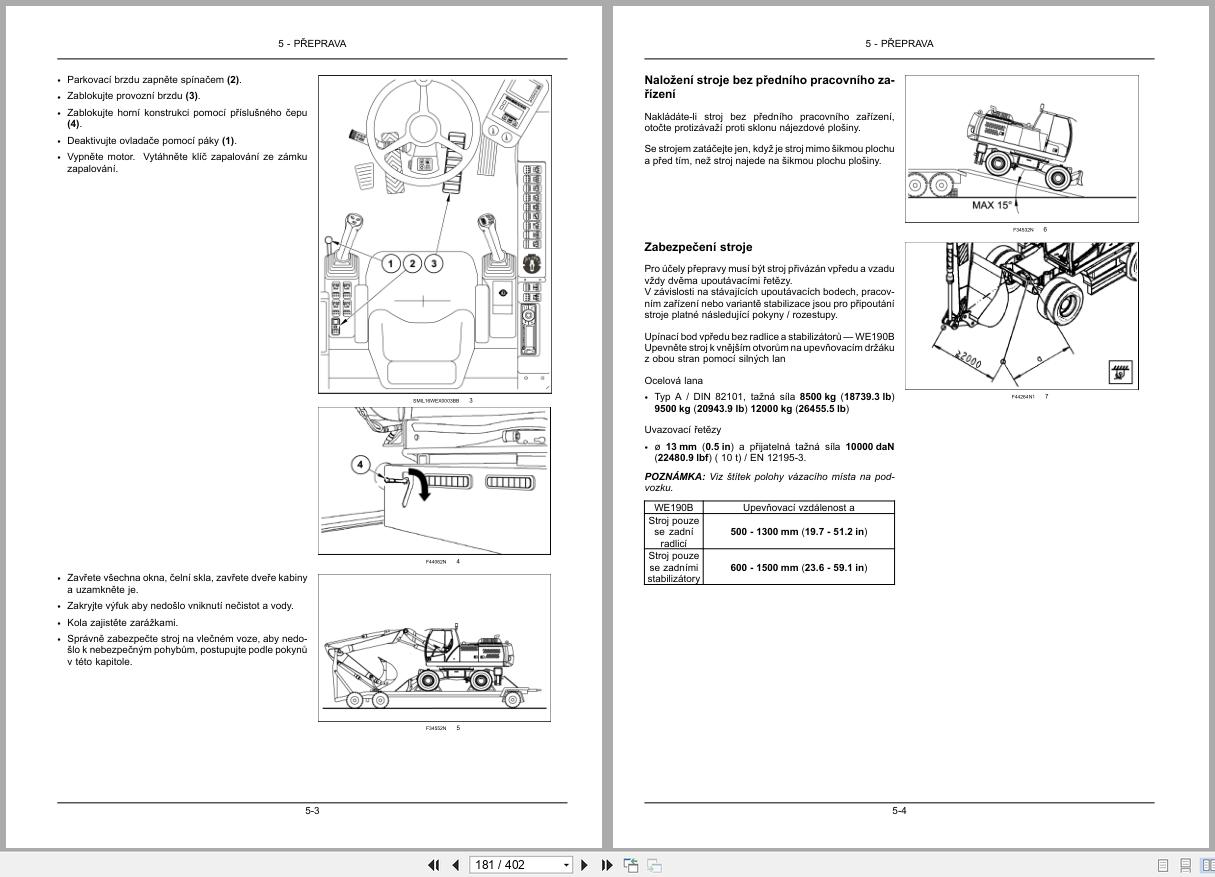The width and height of the screenshot is (1215, 877).
Task: Jump to the last page
Action: pos(607,865)
